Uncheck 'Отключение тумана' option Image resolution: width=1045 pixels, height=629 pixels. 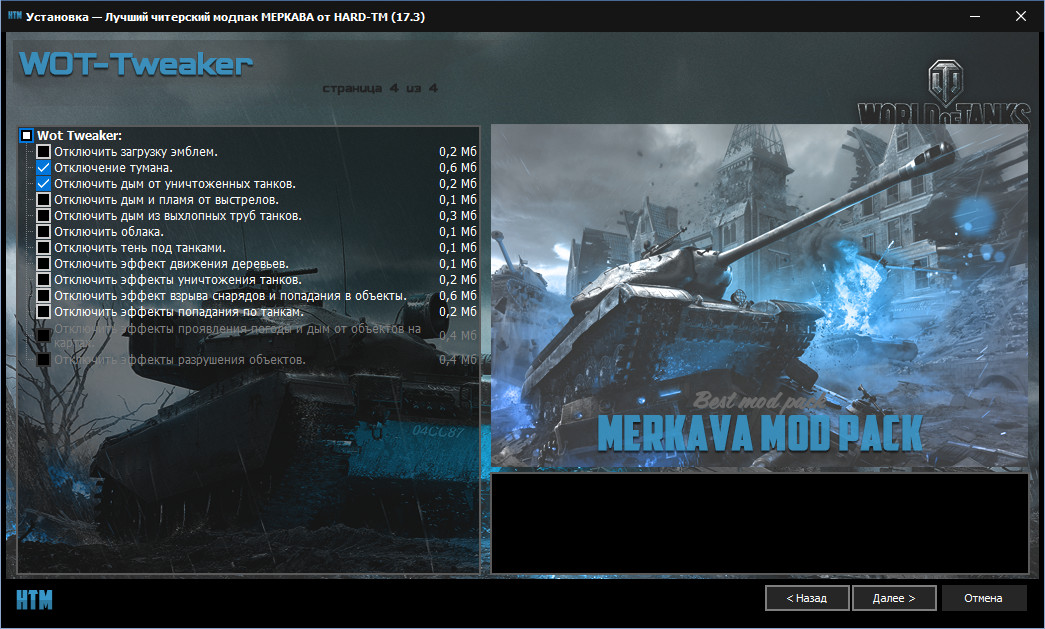click(x=43, y=167)
